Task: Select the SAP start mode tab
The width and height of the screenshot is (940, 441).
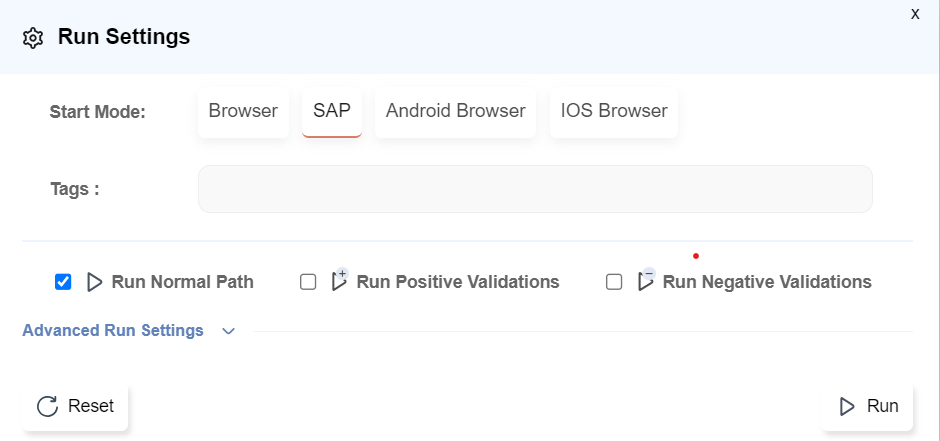Action: pyautogui.click(x=332, y=111)
